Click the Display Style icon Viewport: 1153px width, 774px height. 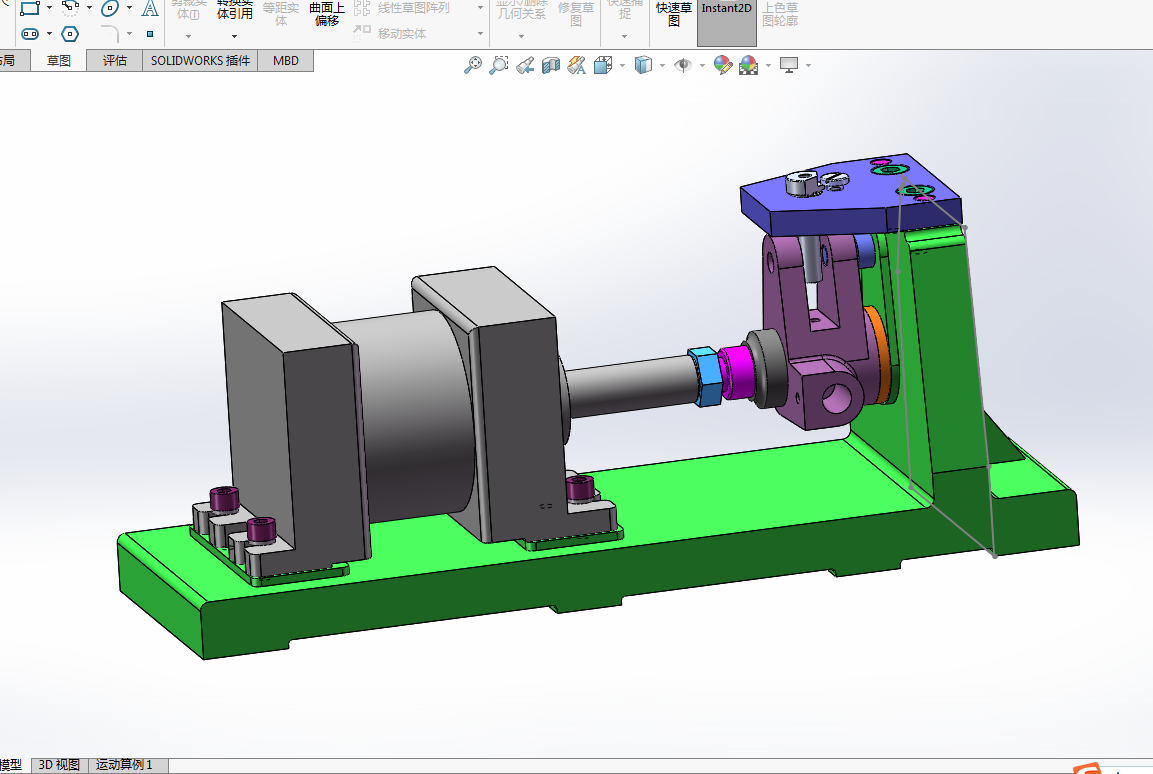tap(644, 66)
